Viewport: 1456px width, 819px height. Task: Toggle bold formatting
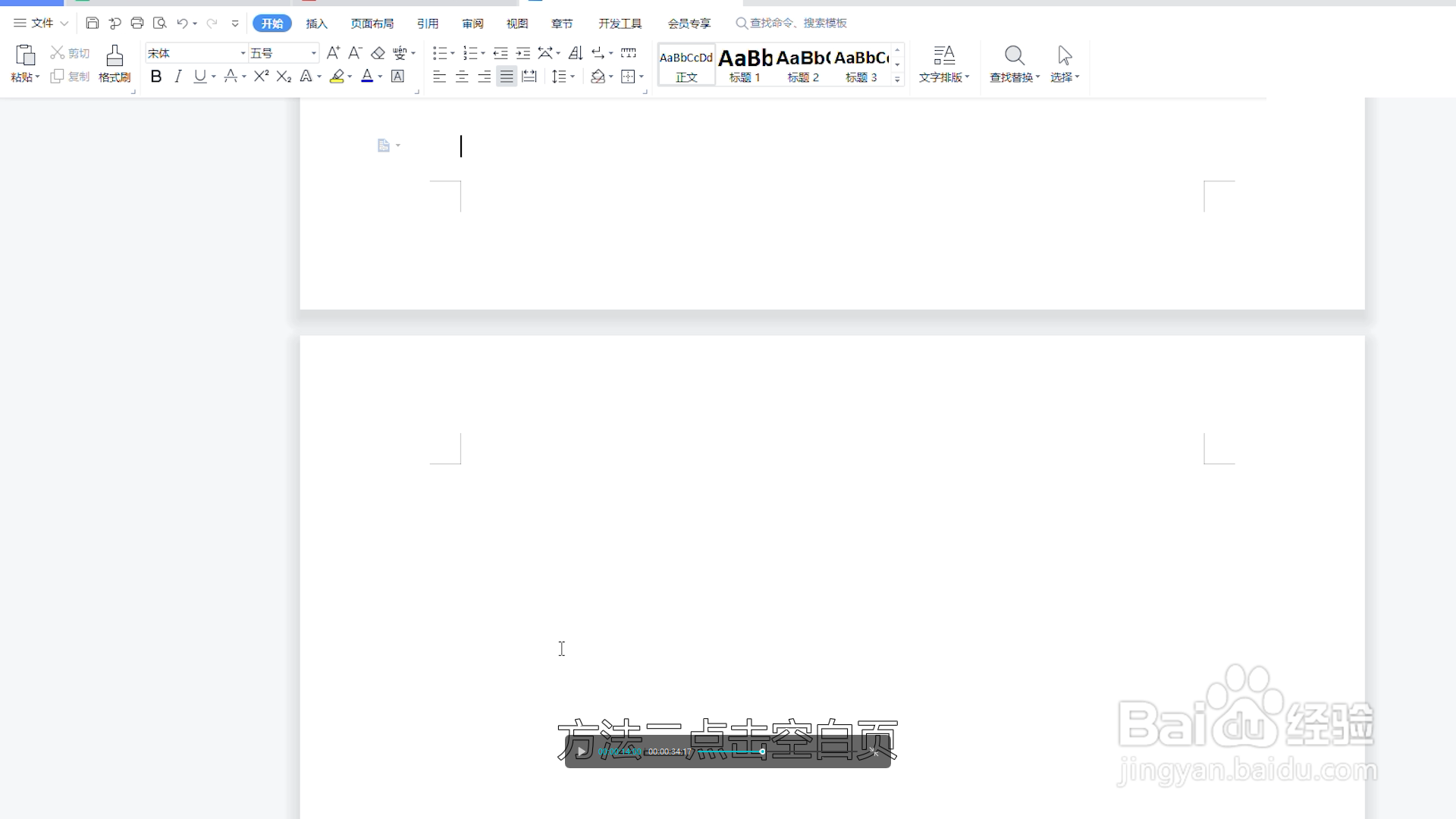click(156, 76)
